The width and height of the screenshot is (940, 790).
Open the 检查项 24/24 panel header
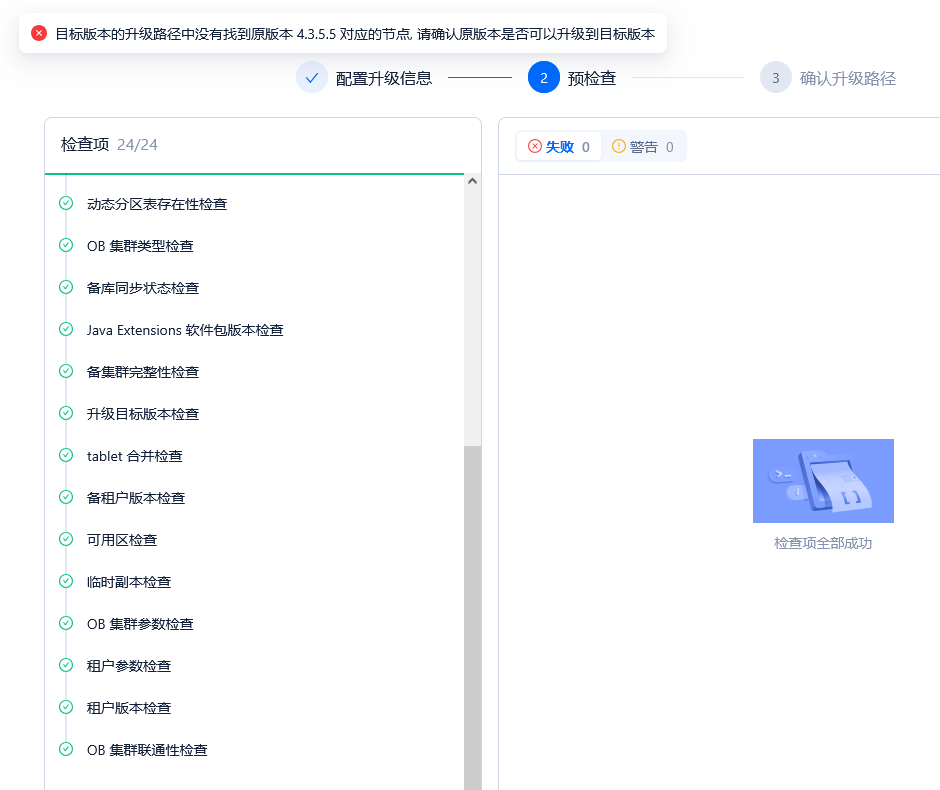click(x=110, y=145)
